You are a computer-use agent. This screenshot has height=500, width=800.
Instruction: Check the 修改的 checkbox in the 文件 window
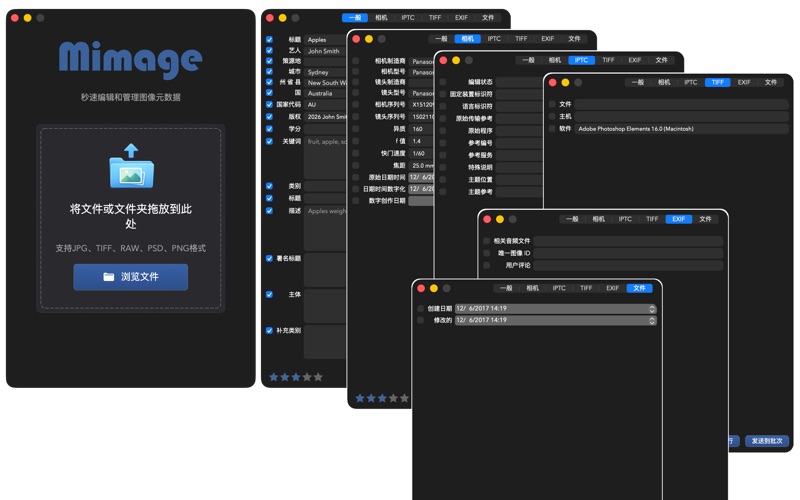tap(420, 320)
